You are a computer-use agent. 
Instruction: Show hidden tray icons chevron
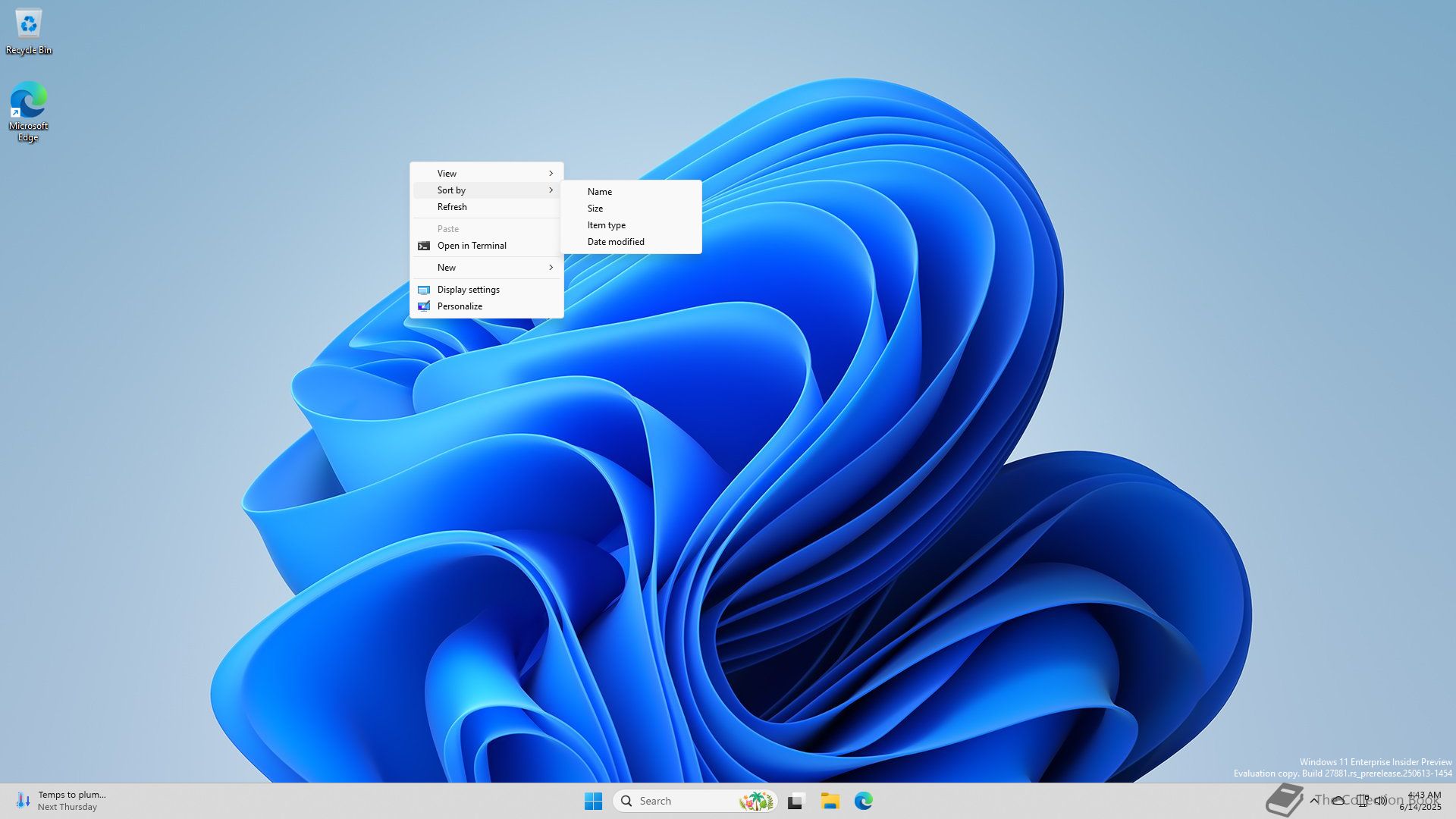click(x=1314, y=800)
